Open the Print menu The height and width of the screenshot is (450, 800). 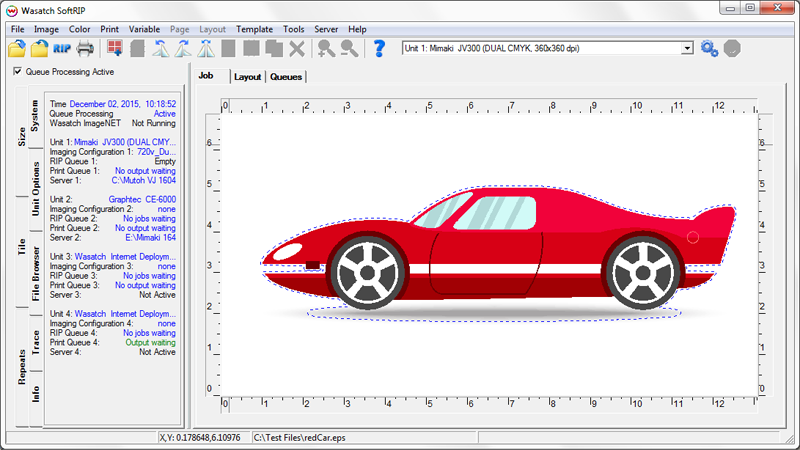(x=109, y=29)
